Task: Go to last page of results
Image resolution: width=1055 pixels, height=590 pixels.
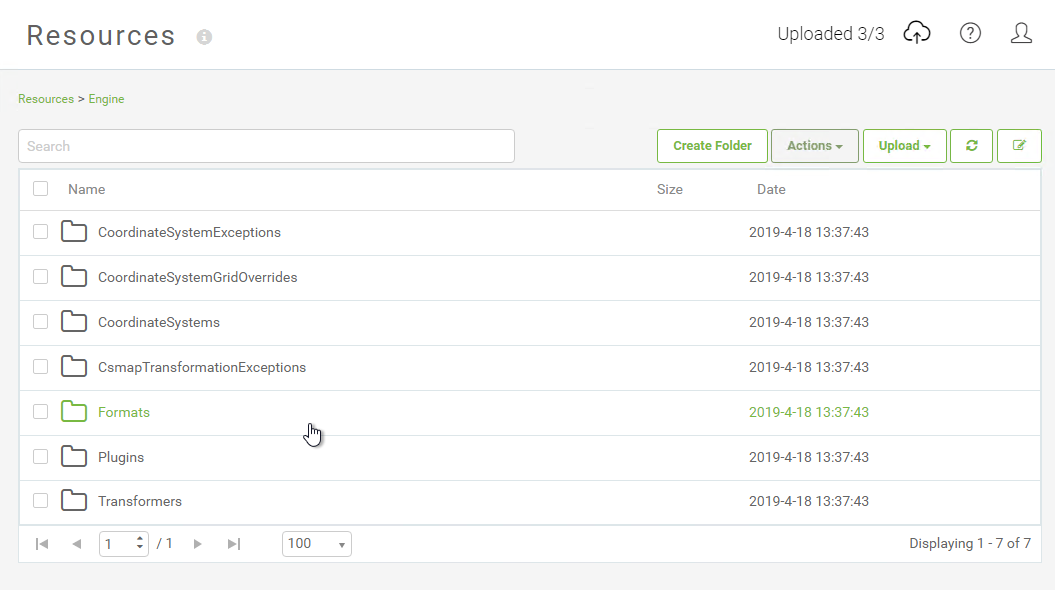Action: pyautogui.click(x=233, y=544)
